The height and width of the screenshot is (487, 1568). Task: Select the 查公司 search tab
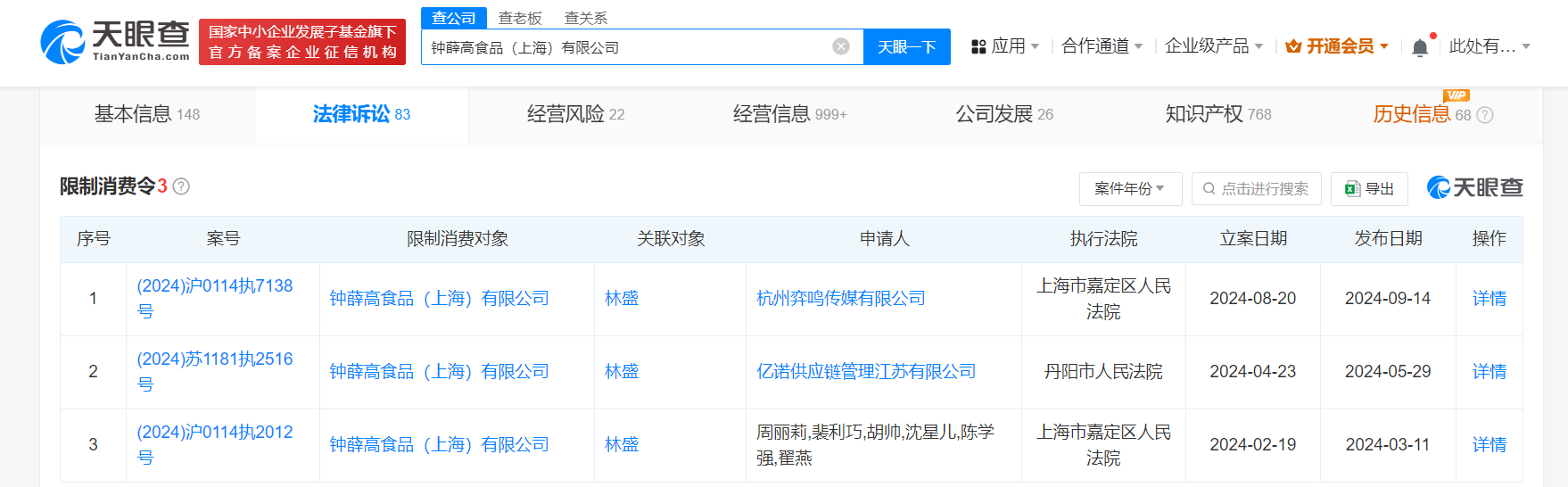pyautogui.click(x=454, y=18)
